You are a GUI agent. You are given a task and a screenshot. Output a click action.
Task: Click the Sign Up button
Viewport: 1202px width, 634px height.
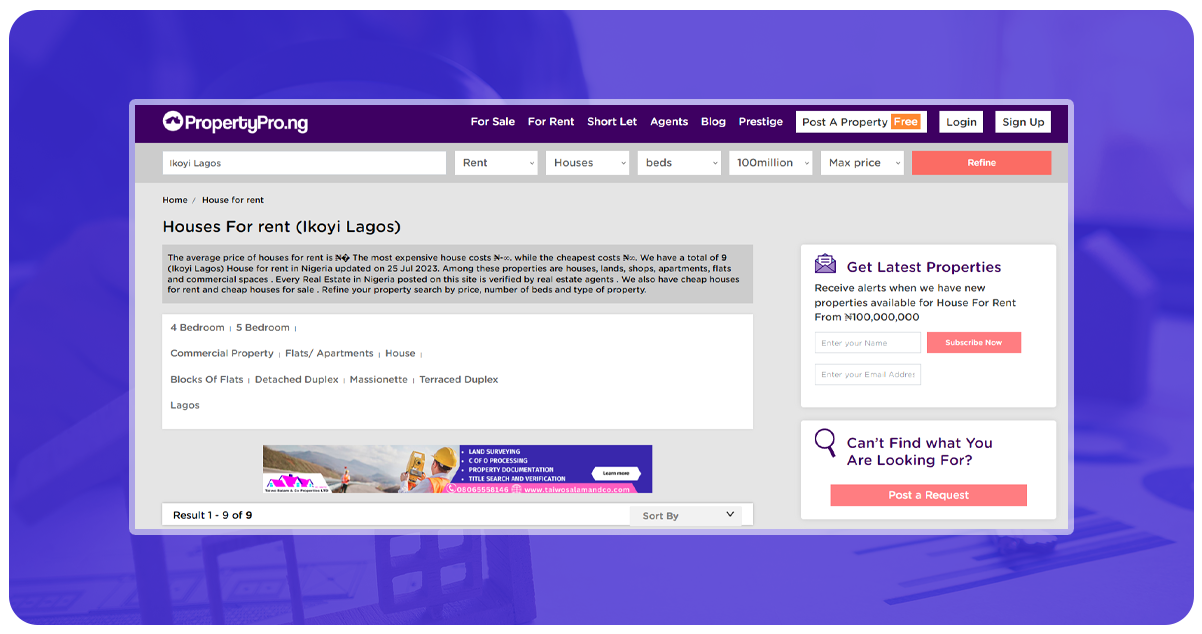tap(1023, 122)
